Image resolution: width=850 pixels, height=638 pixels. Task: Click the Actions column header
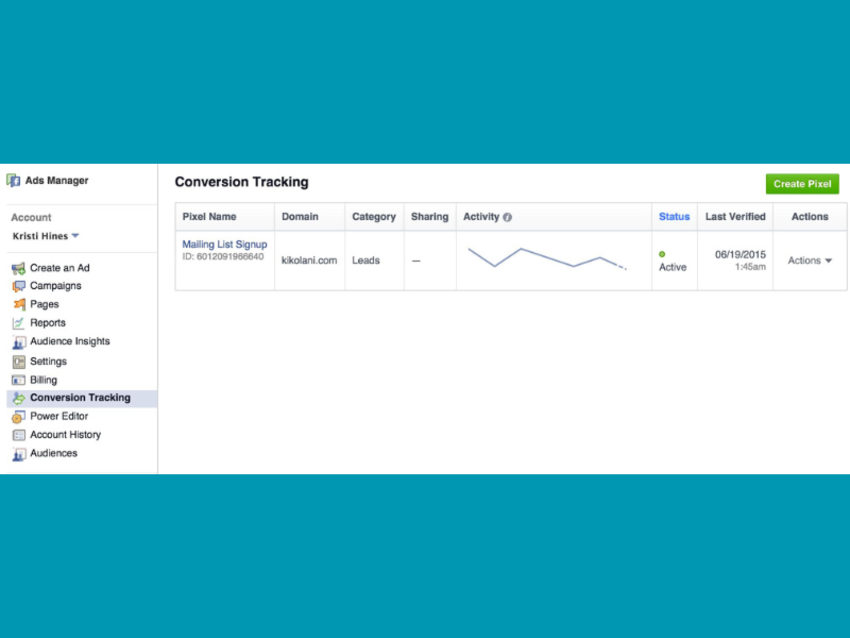[x=810, y=217]
